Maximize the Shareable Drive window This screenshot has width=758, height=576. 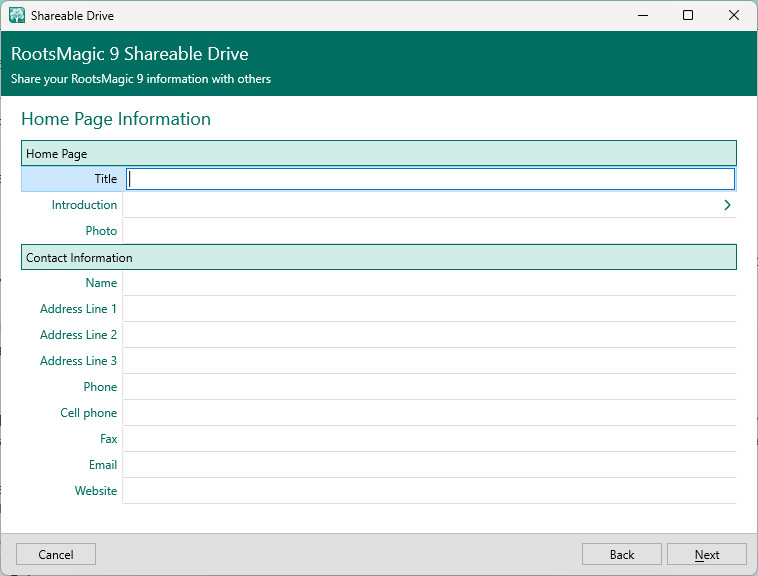pos(688,15)
